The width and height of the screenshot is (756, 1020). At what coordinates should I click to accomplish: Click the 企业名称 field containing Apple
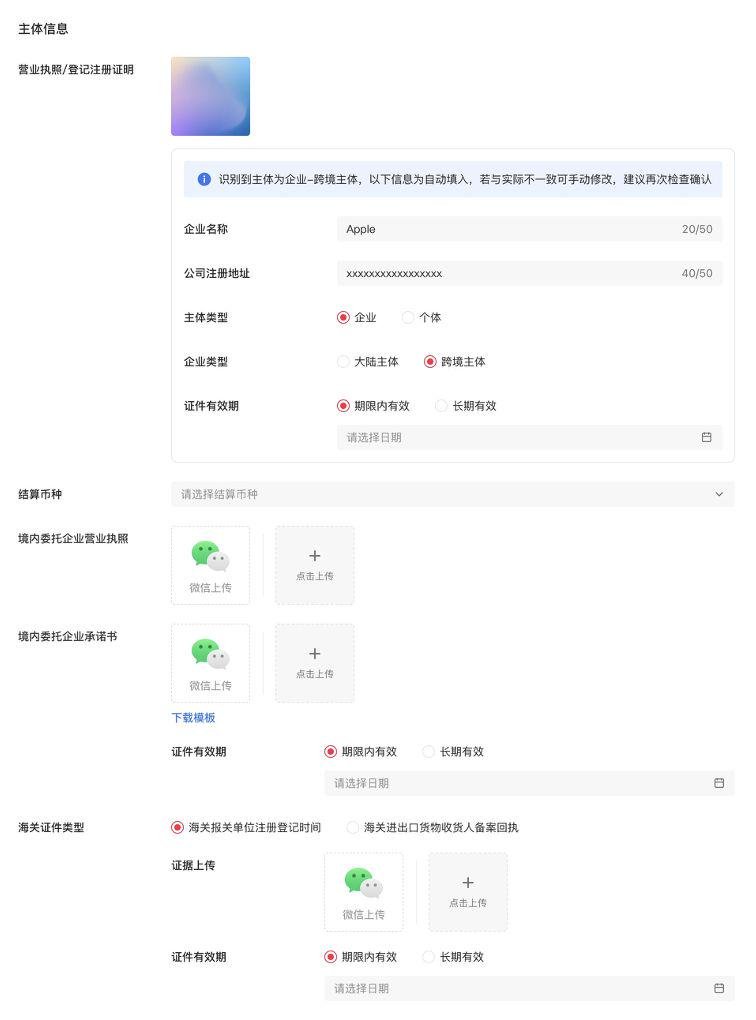point(529,229)
